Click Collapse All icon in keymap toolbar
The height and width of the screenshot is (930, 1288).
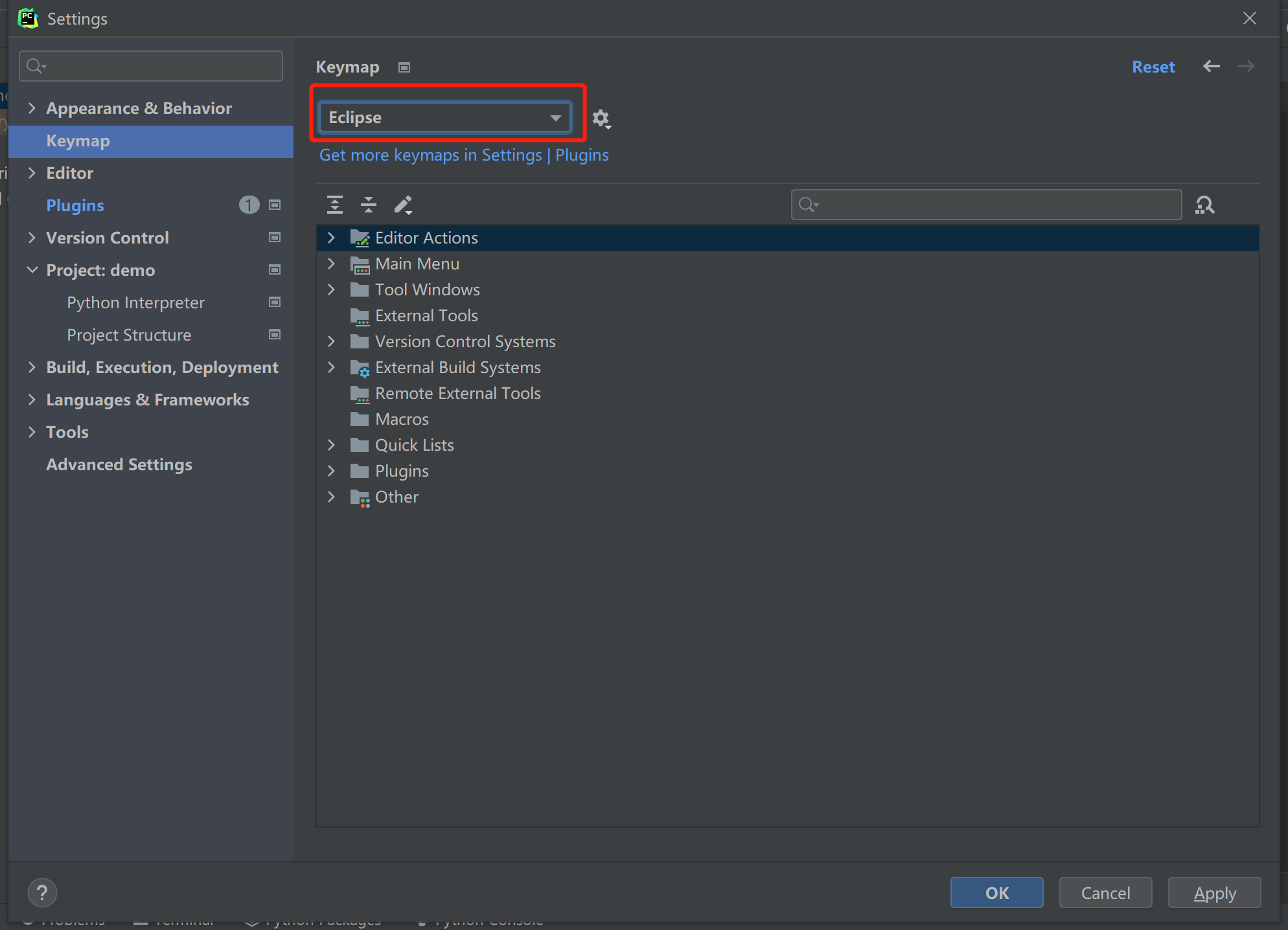tap(369, 205)
